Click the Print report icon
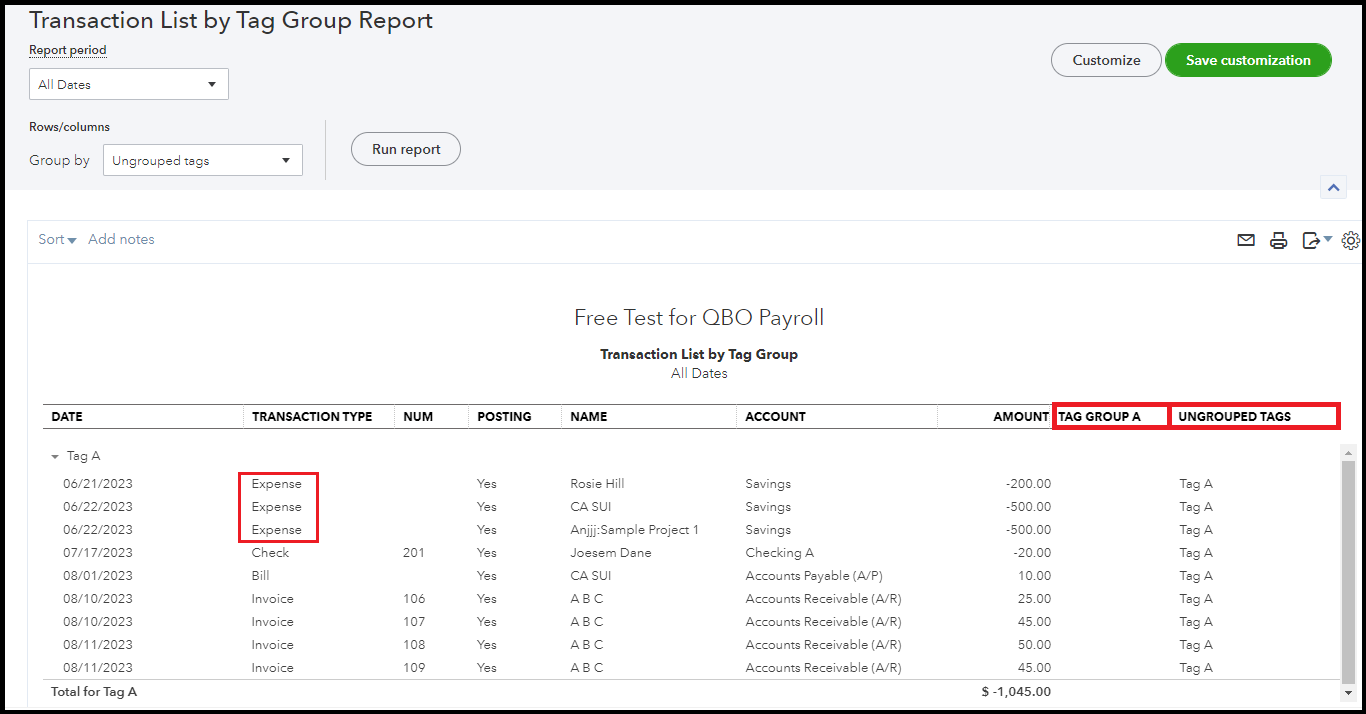This screenshot has width=1366, height=714. tap(1278, 240)
